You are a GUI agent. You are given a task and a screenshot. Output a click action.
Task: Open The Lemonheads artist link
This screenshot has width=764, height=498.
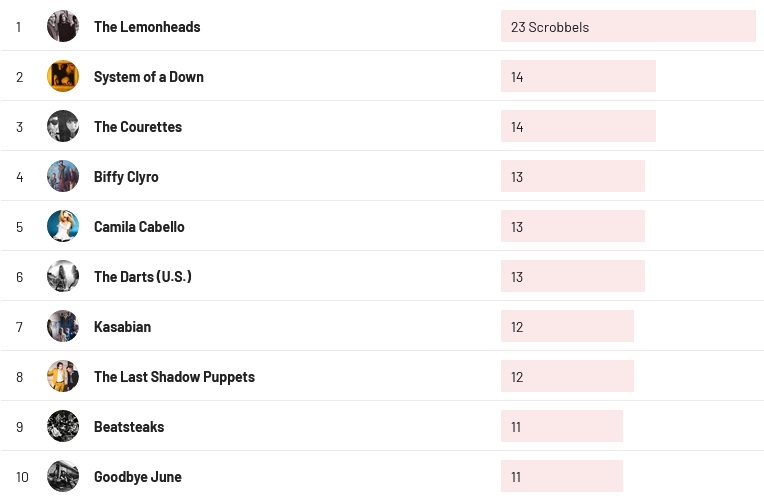(x=147, y=27)
